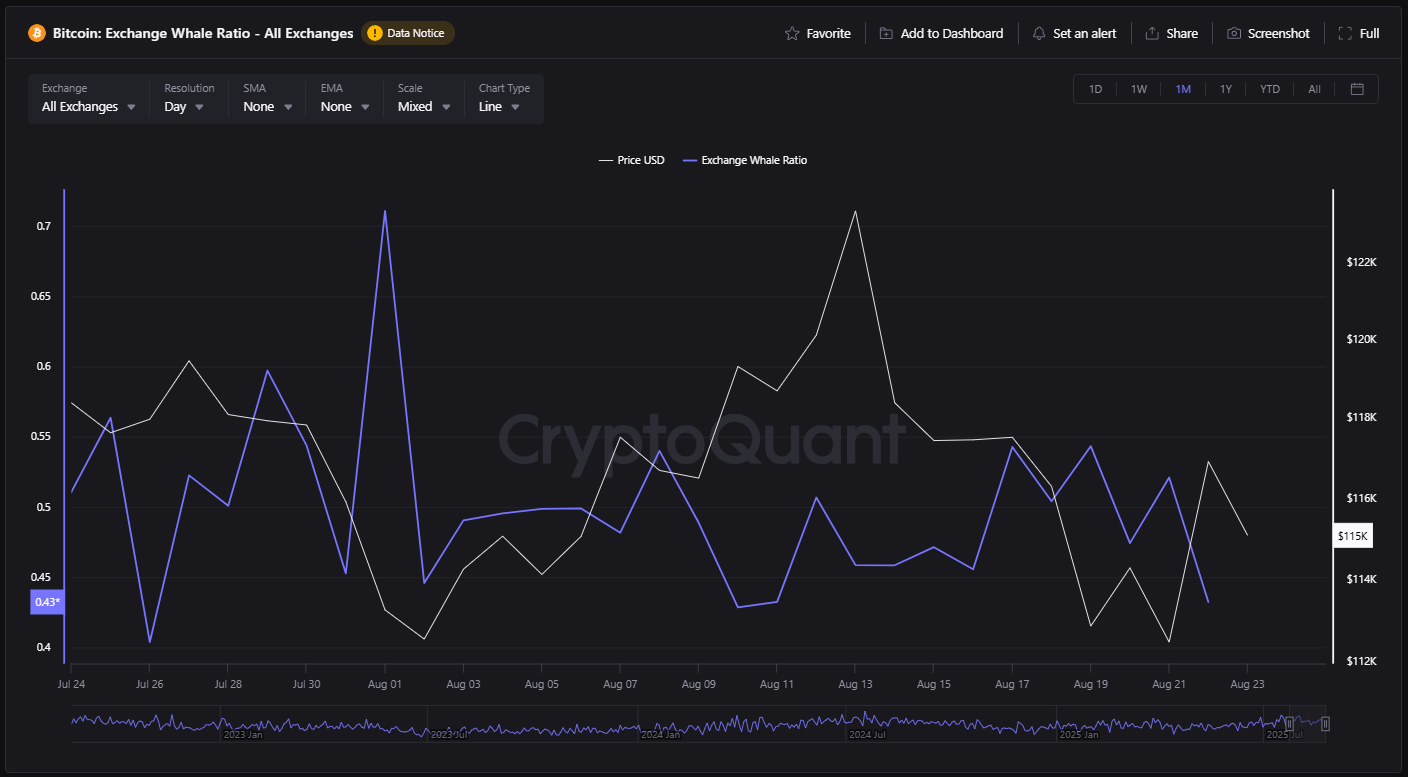Toggle the Exchange Whale Ratio legend series
The image size is (1408, 777).
pyautogui.click(x=744, y=160)
